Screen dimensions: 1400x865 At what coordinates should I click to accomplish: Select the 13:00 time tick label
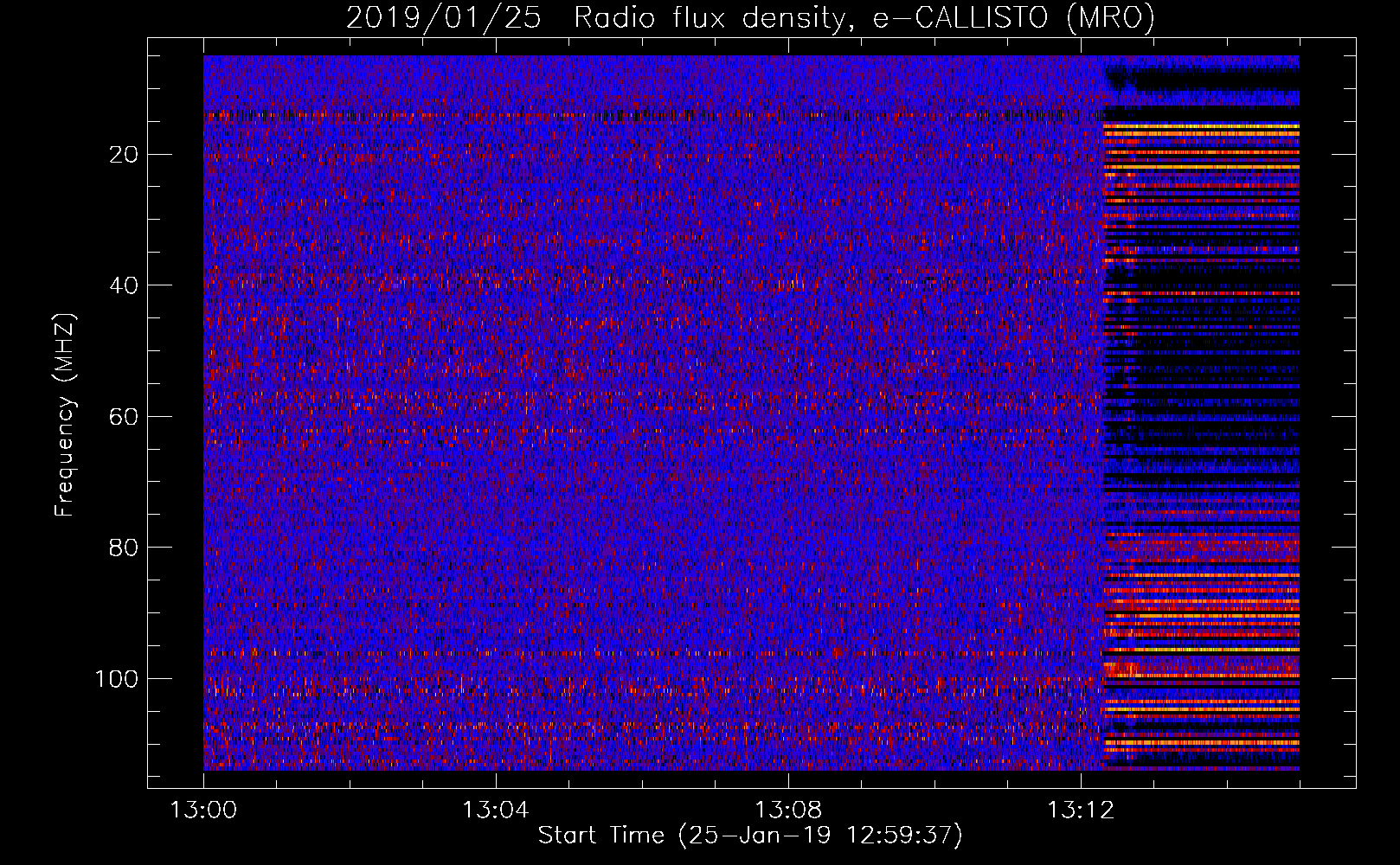tap(203, 810)
